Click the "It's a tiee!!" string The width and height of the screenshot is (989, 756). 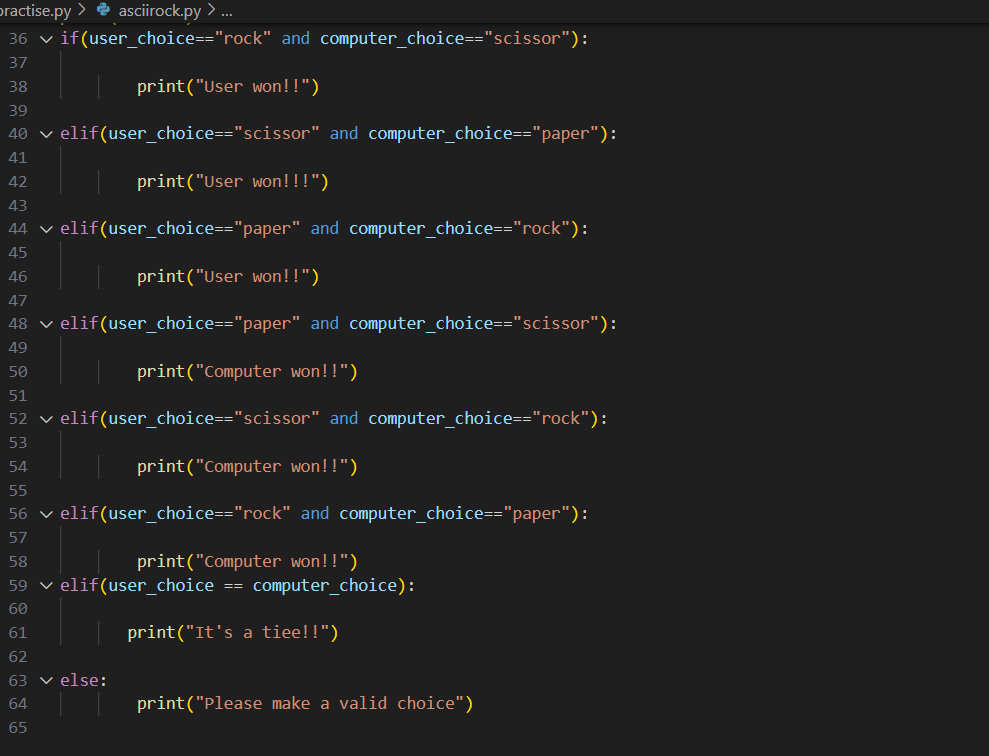click(257, 632)
